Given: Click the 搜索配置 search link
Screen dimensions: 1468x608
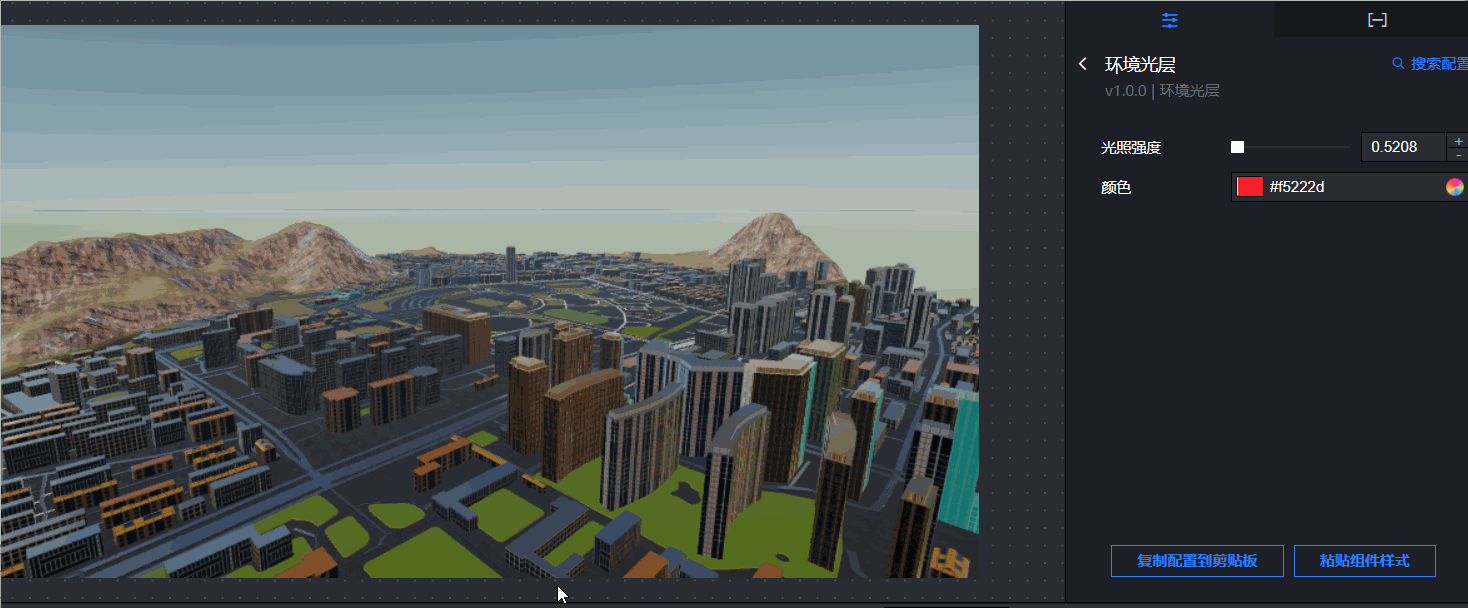Looking at the screenshot, I should (1439, 63).
